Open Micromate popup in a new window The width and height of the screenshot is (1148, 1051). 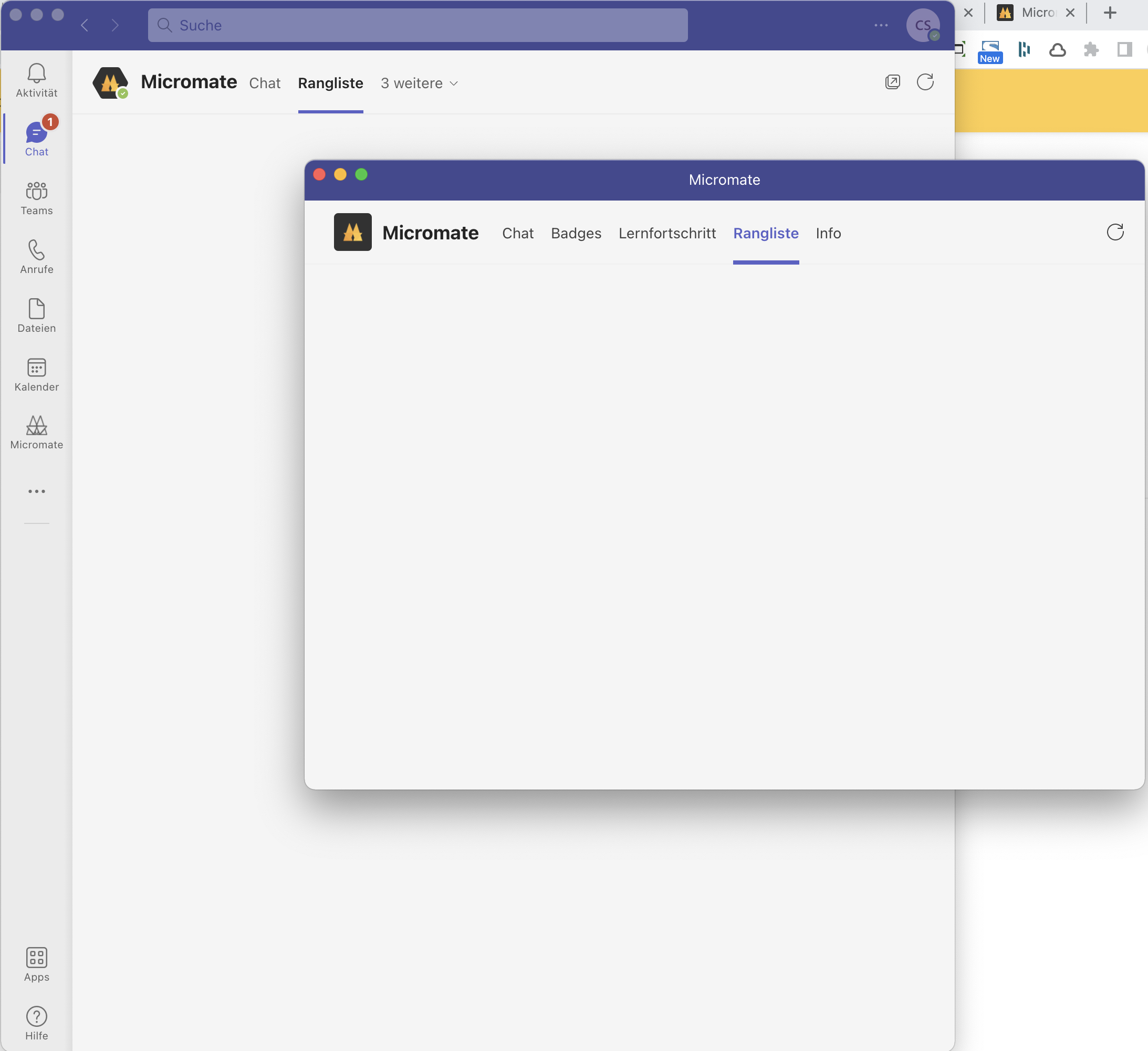click(893, 82)
